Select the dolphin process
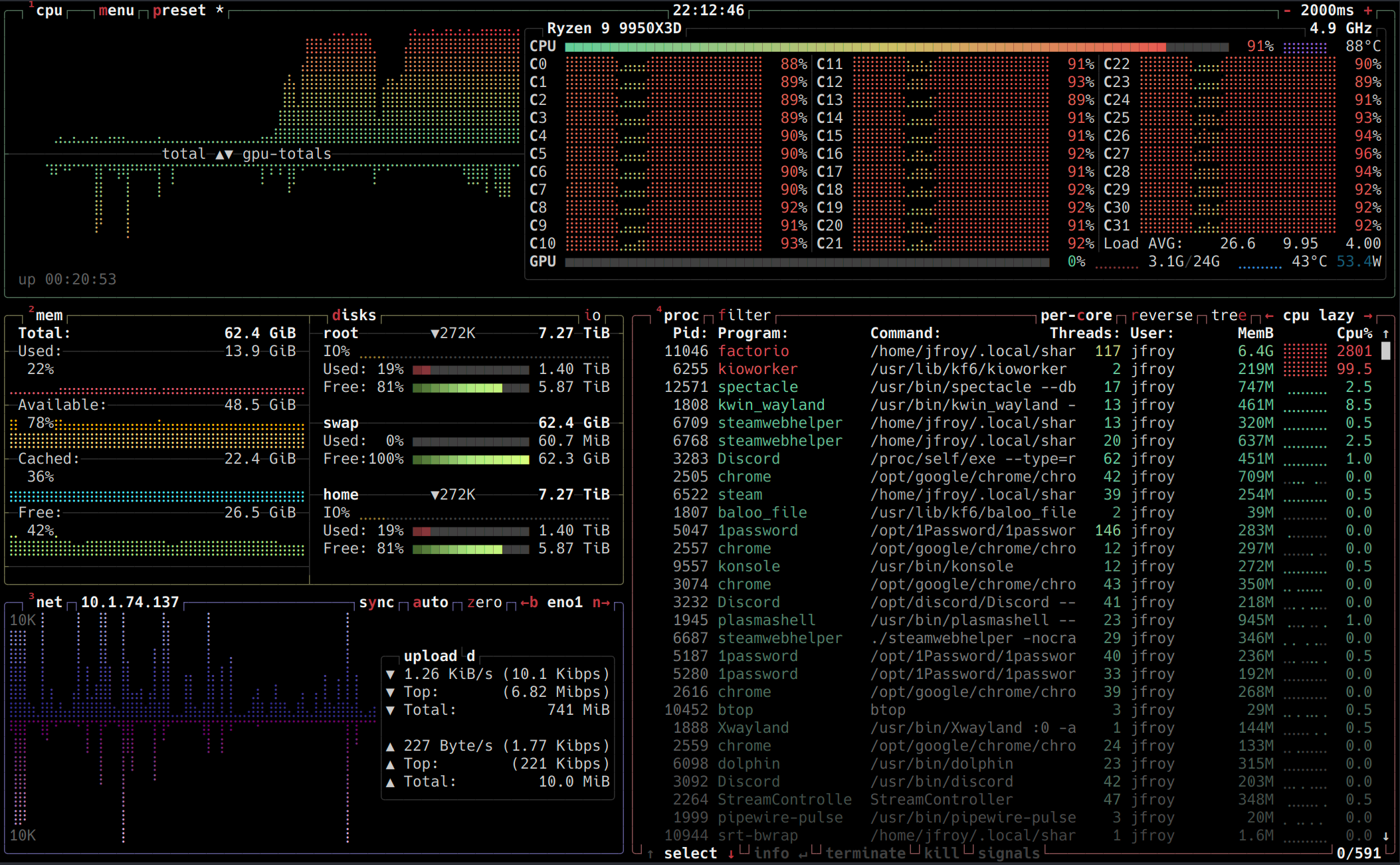This screenshot has width=1400, height=865. (x=1009, y=764)
